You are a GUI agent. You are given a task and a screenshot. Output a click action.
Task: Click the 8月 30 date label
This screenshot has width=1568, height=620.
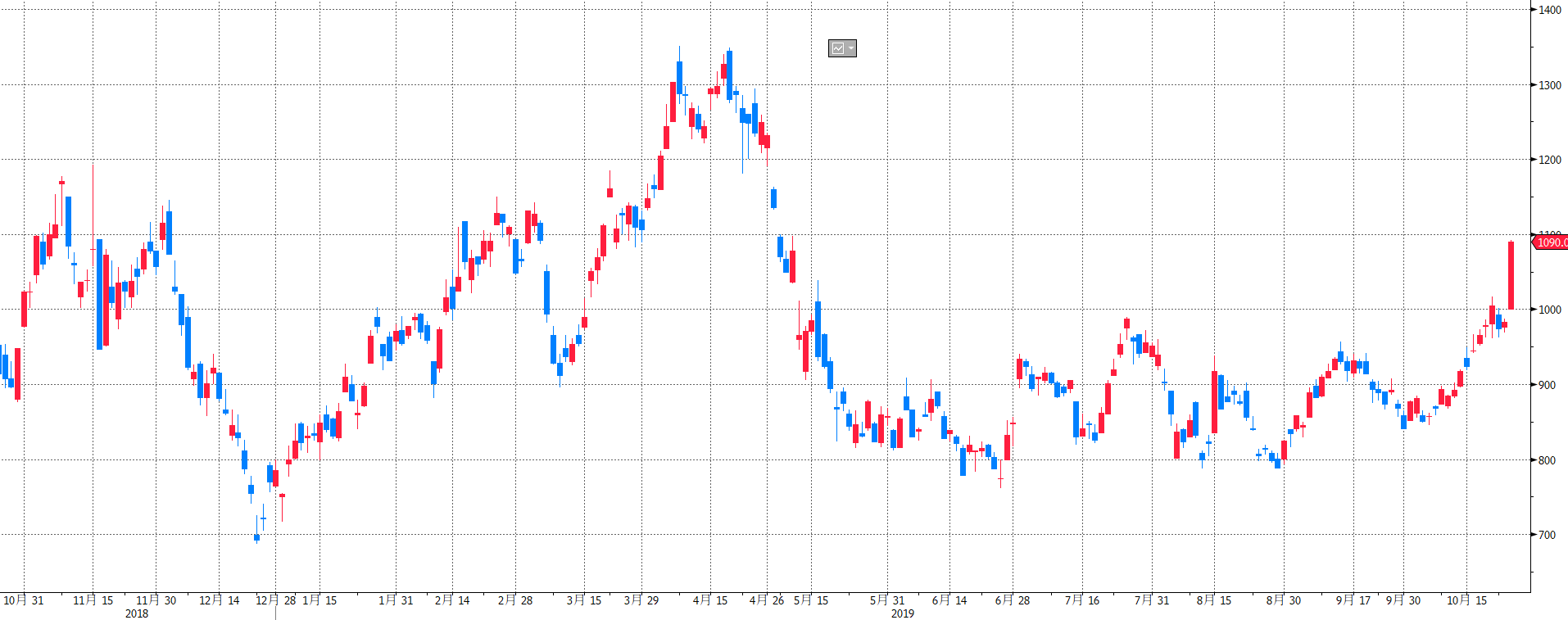point(1284,600)
